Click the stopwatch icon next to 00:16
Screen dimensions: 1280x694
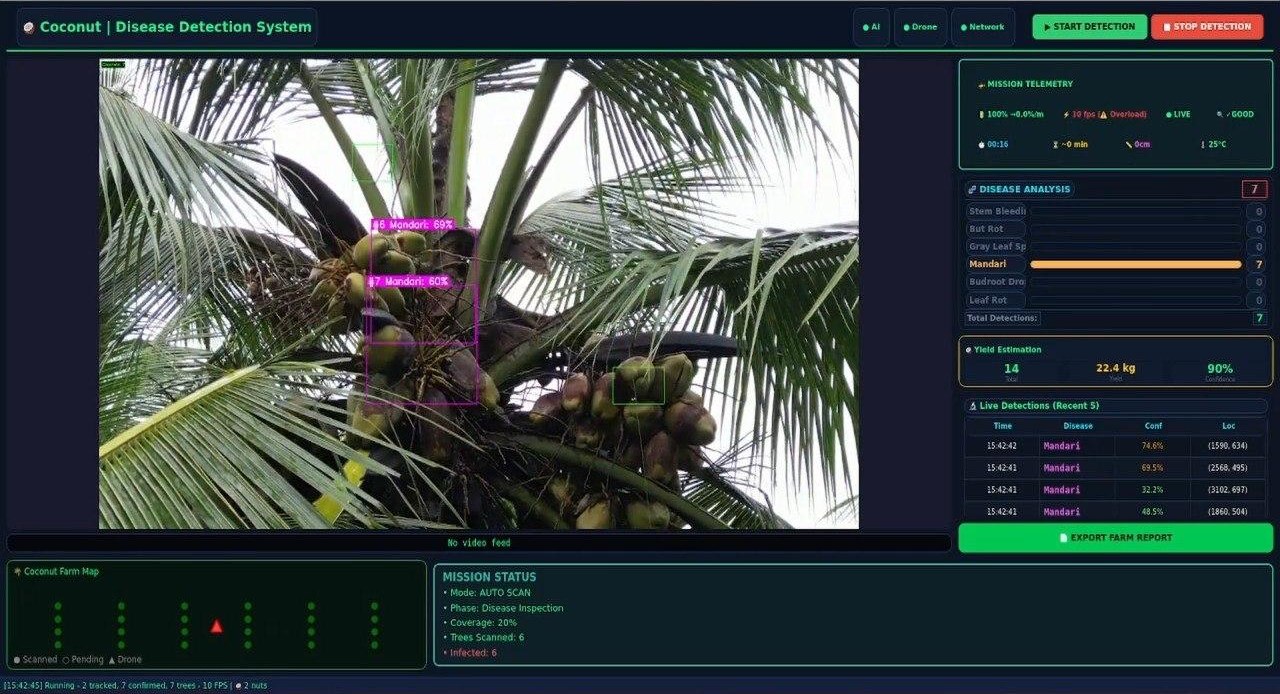[x=981, y=144]
